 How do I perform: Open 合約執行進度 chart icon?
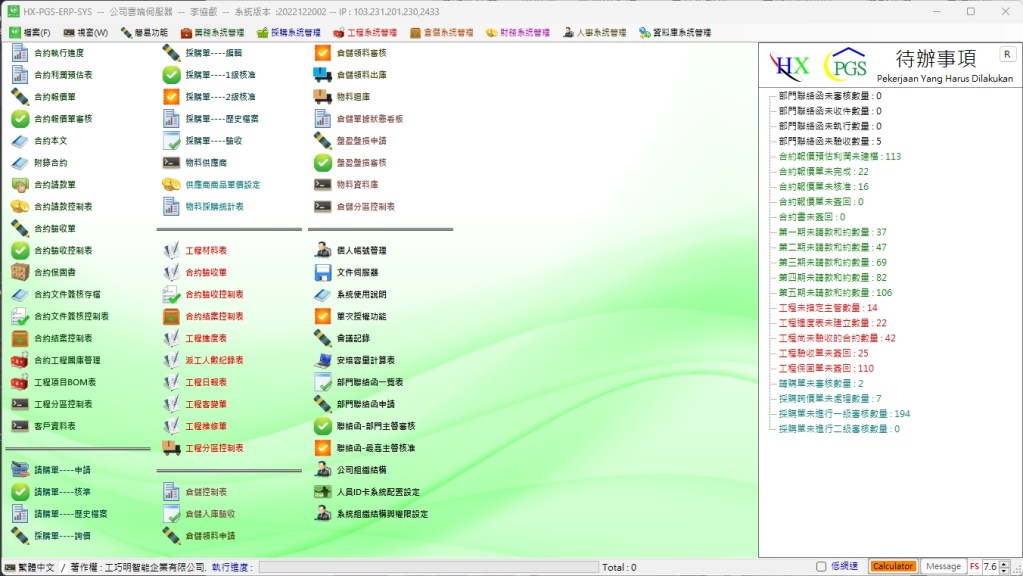[20, 52]
